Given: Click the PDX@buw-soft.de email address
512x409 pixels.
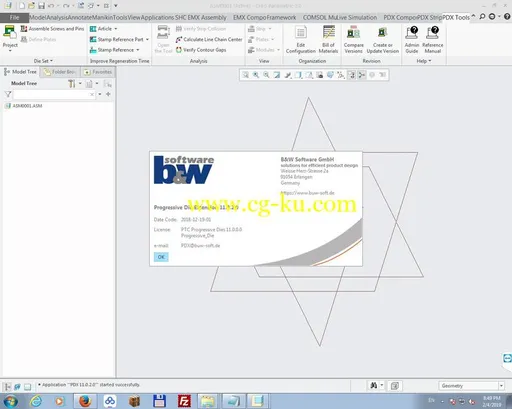Looking at the screenshot, I should (200, 246).
